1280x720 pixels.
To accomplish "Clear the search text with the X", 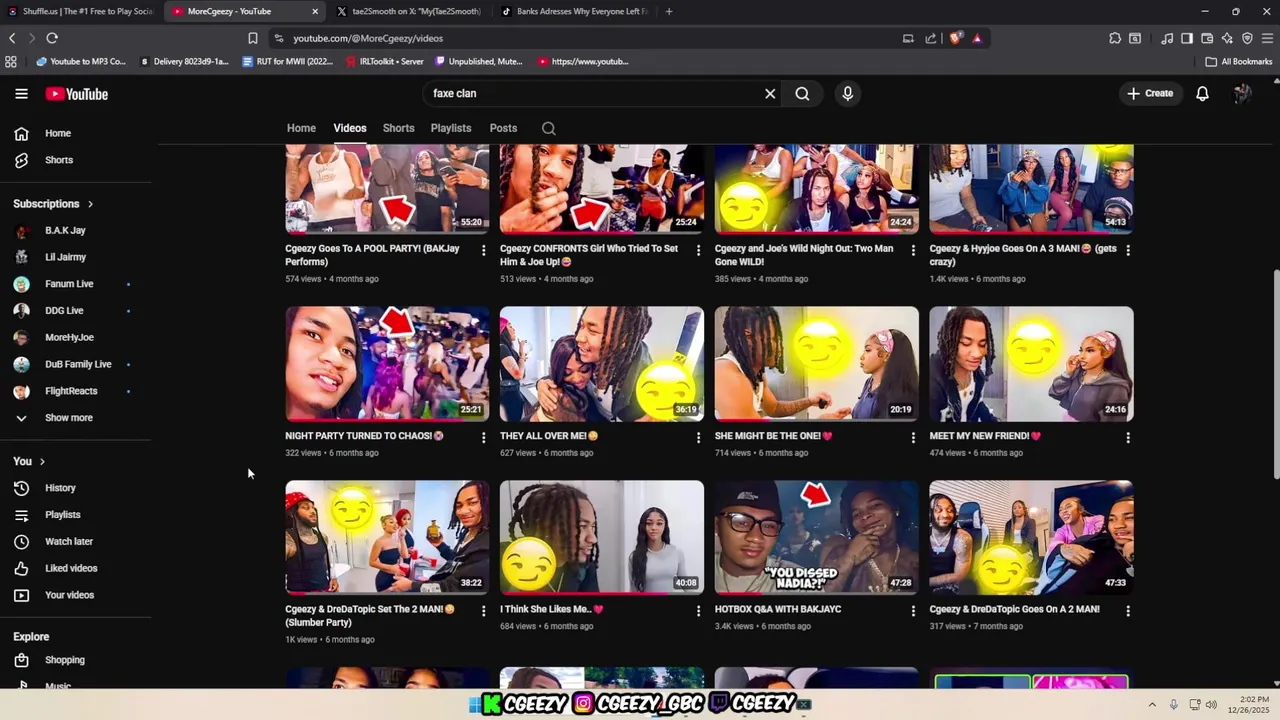I will pos(770,94).
